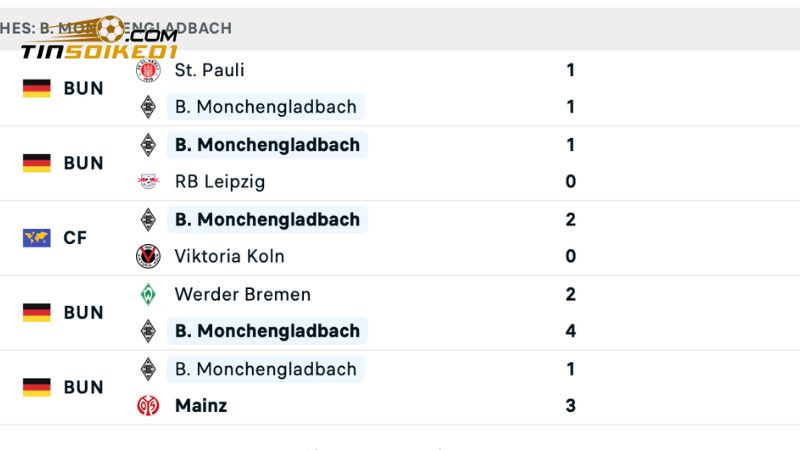The height and width of the screenshot is (450, 800).
Task: Click the Viktoria Koln club crest
Action: [148, 256]
